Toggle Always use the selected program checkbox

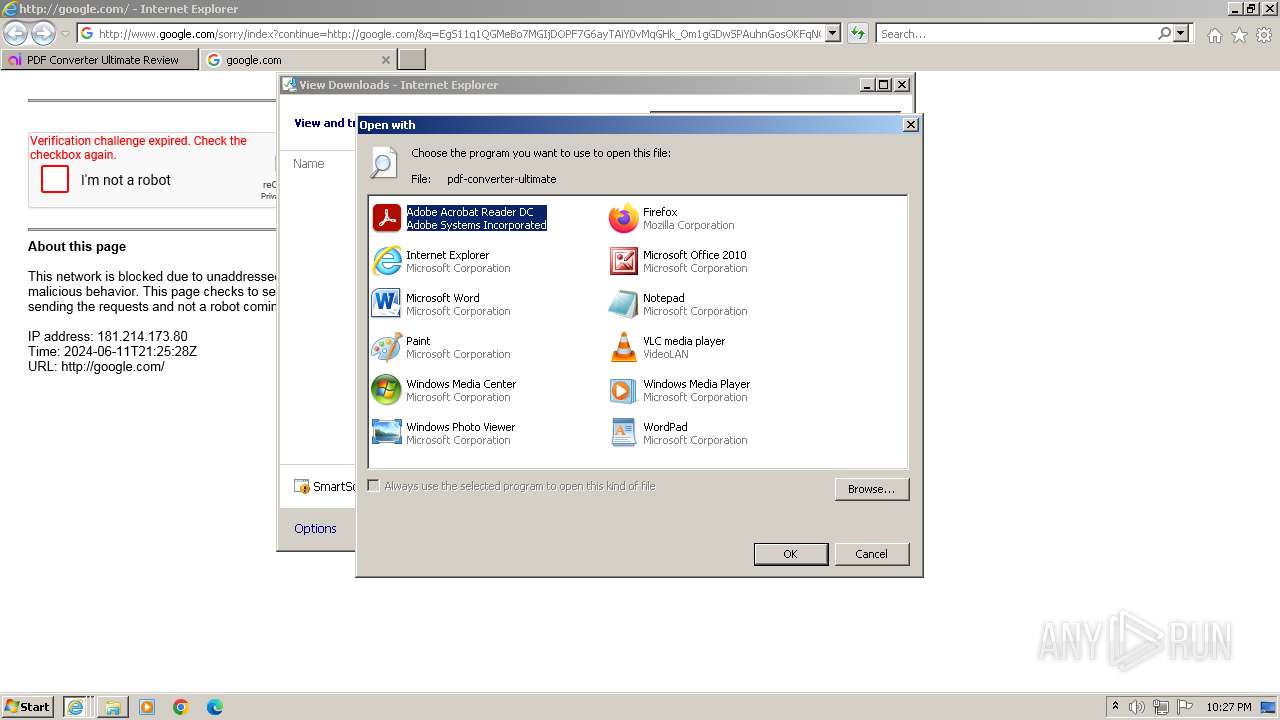point(373,486)
